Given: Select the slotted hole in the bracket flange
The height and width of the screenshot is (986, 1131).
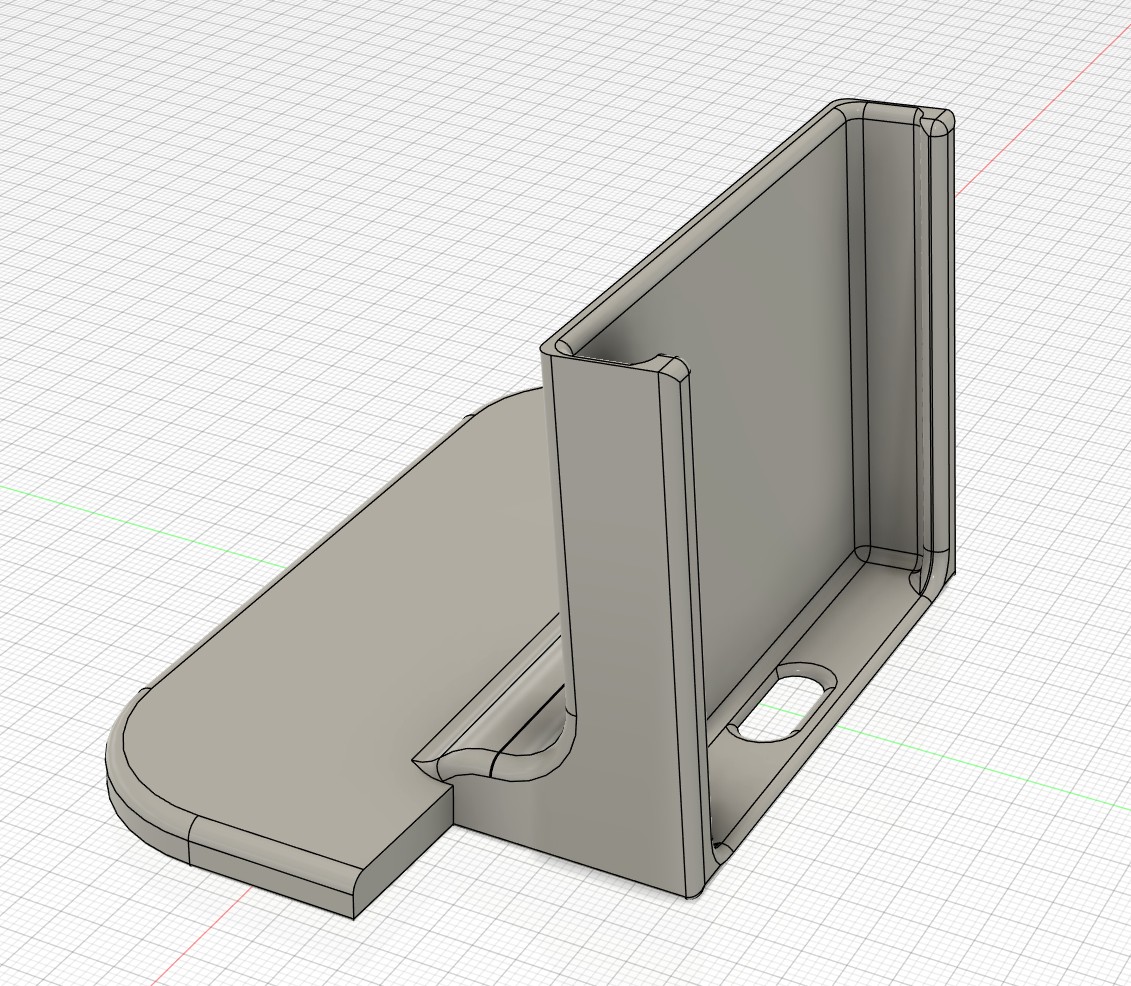Looking at the screenshot, I should [x=783, y=702].
